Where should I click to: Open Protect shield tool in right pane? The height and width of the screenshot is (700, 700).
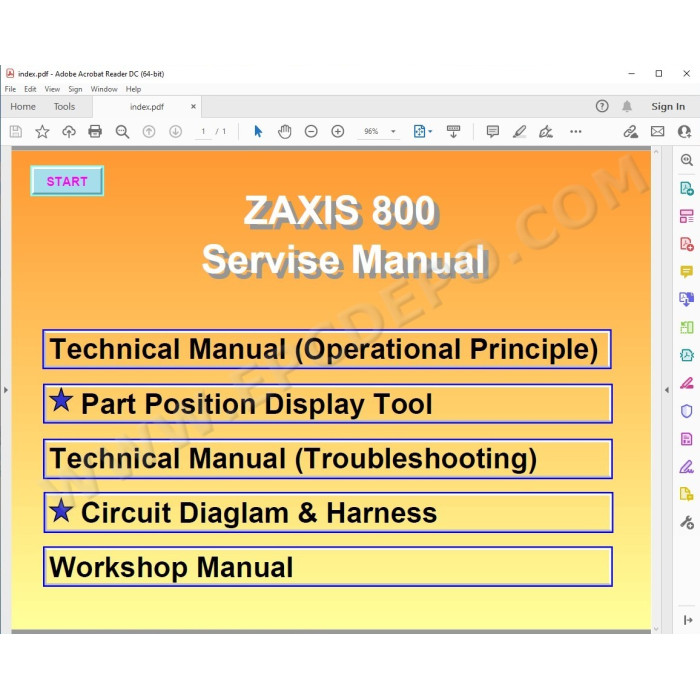[x=687, y=411]
